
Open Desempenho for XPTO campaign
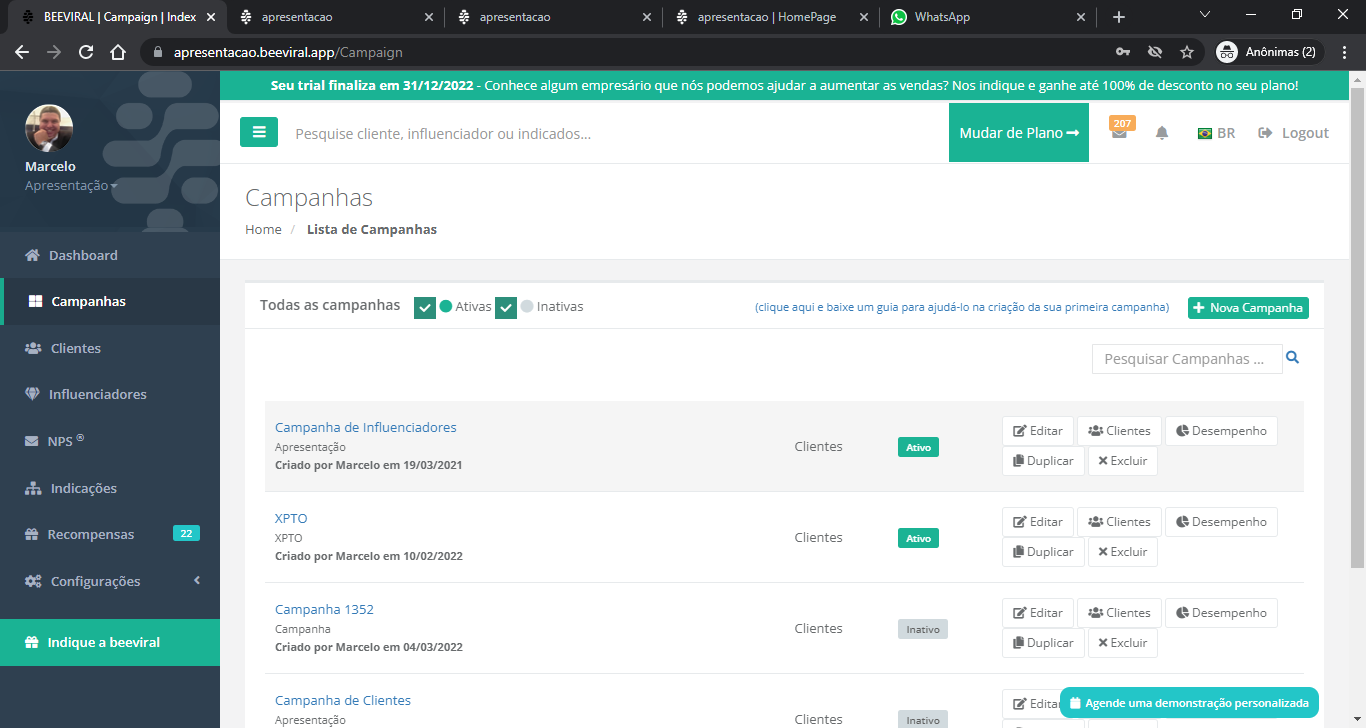pos(1221,522)
